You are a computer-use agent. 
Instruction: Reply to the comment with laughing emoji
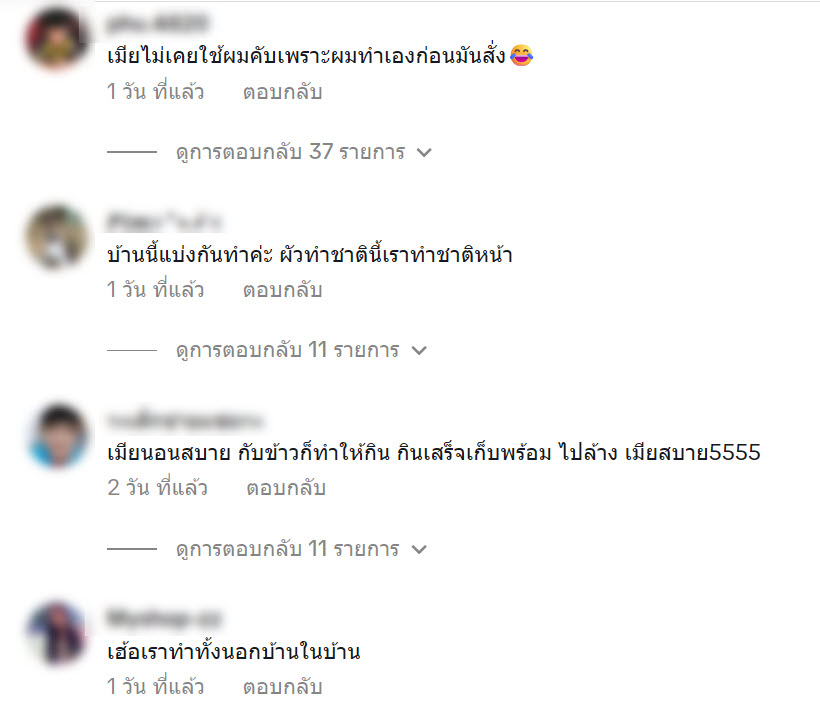coord(282,92)
